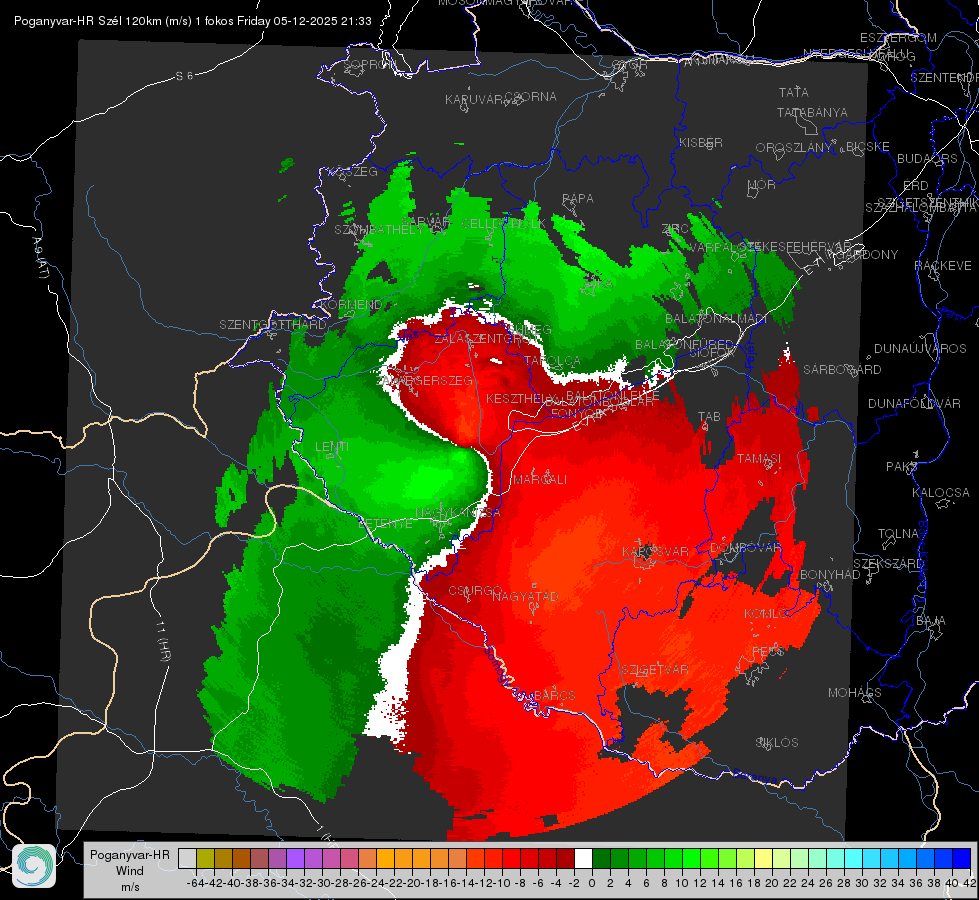Click the S 6 road label
The width and height of the screenshot is (979, 900).
(184, 76)
